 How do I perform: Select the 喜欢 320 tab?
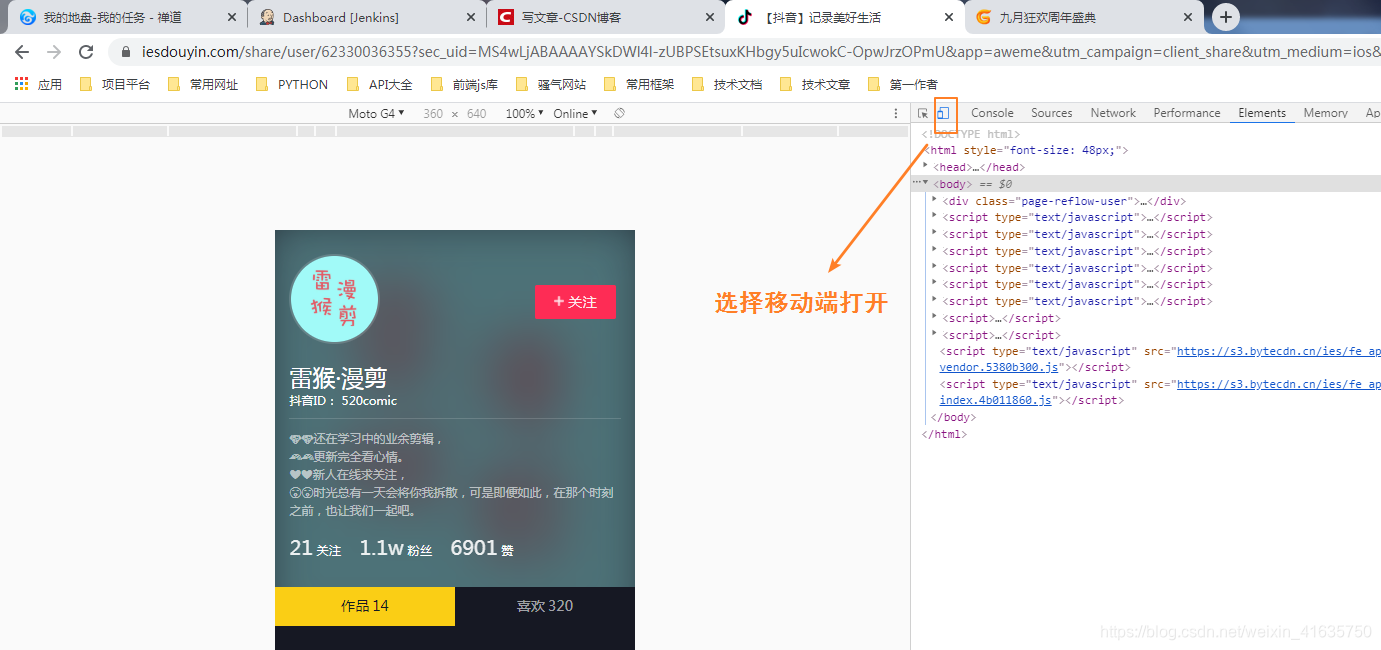click(545, 606)
